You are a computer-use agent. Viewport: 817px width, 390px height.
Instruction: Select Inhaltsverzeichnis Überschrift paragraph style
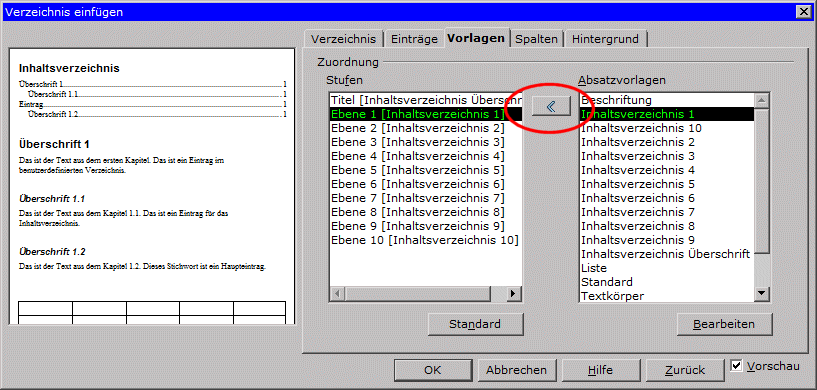[x=667, y=254]
